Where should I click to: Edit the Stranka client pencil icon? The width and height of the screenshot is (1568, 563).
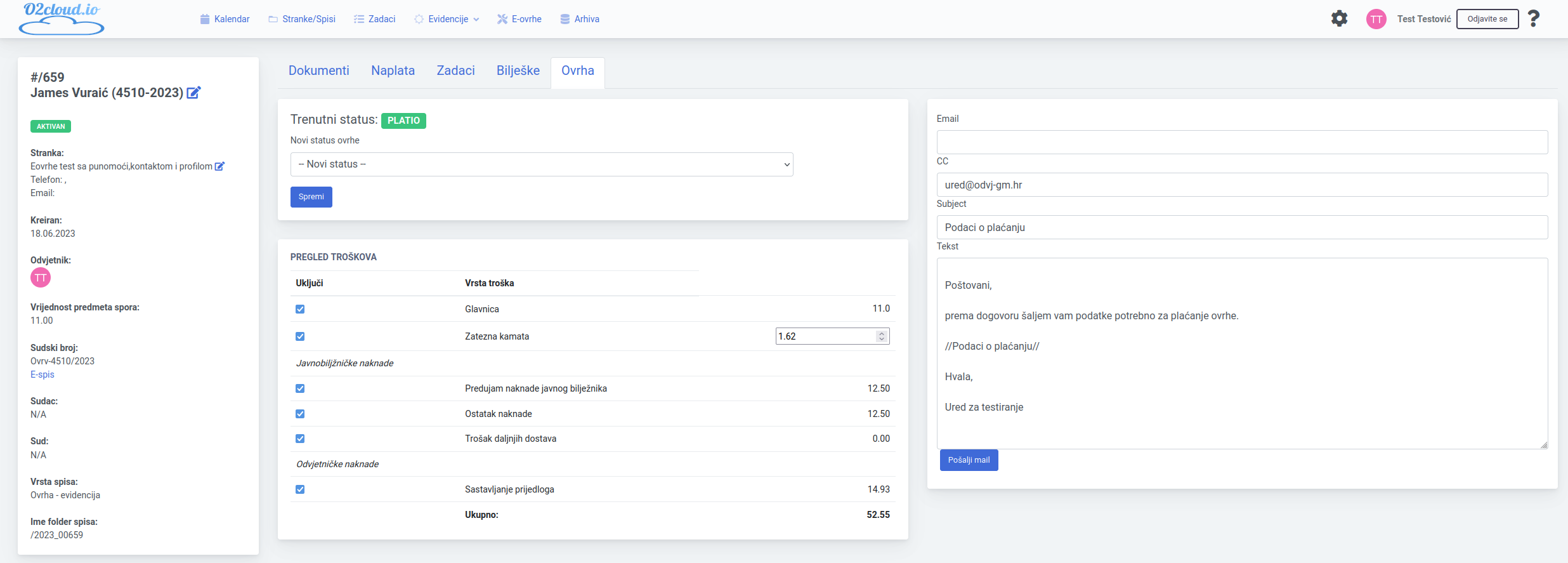click(220, 166)
